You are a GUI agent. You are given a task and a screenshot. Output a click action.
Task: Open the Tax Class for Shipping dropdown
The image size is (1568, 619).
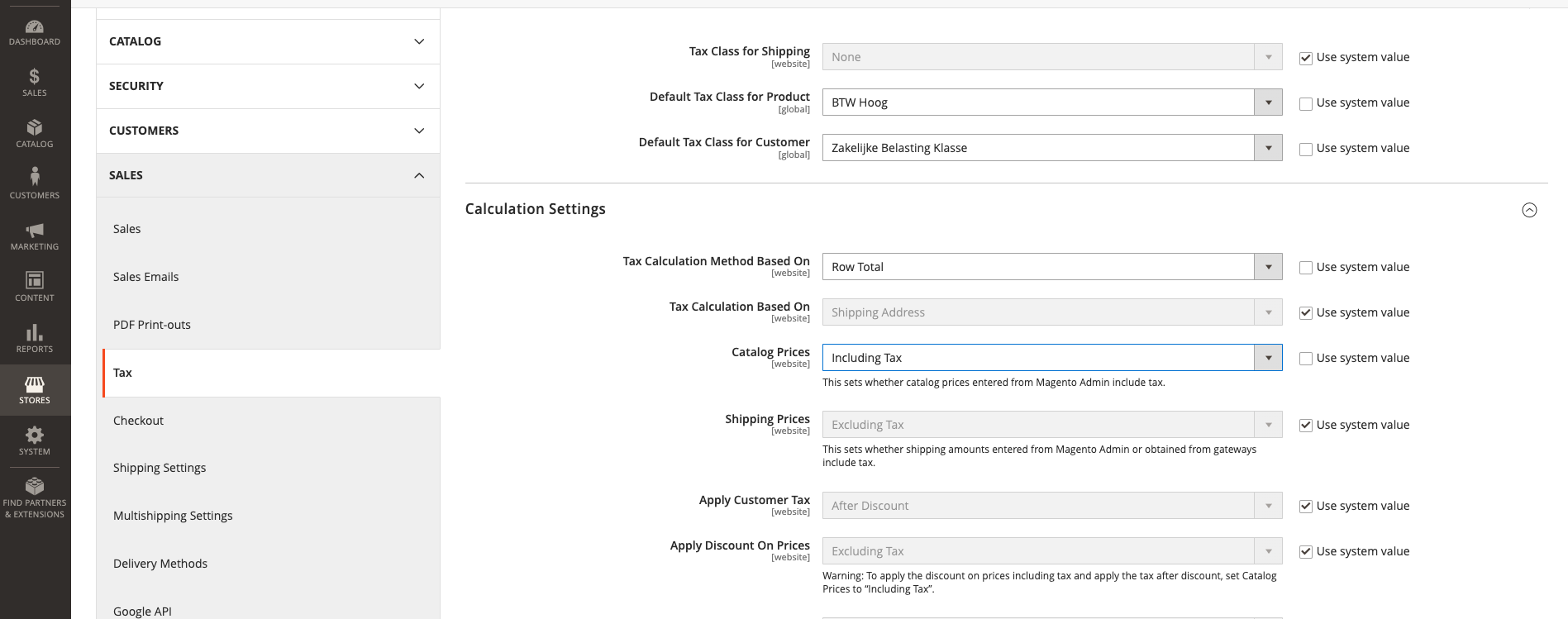tap(1052, 57)
